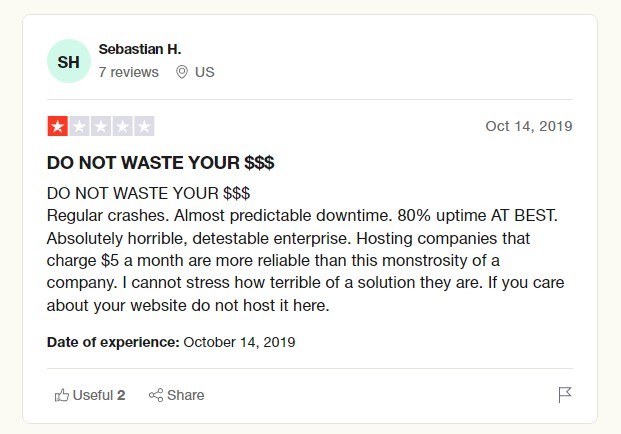This screenshot has width=621, height=434.
Task: Click the location pin icon
Action: coord(182,72)
